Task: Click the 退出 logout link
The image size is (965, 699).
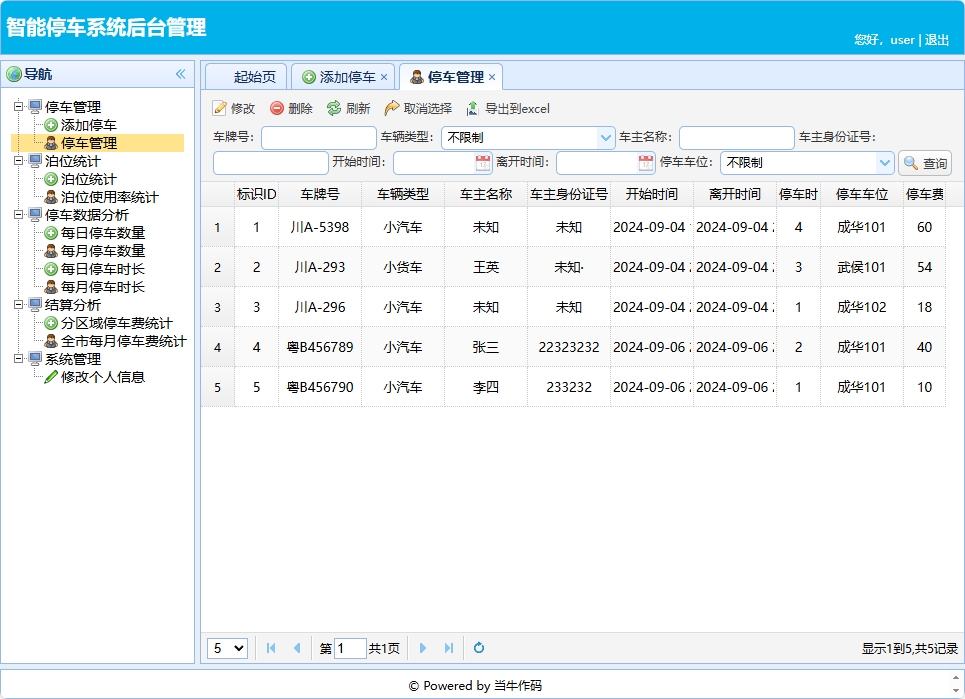Action: (x=937, y=40)
